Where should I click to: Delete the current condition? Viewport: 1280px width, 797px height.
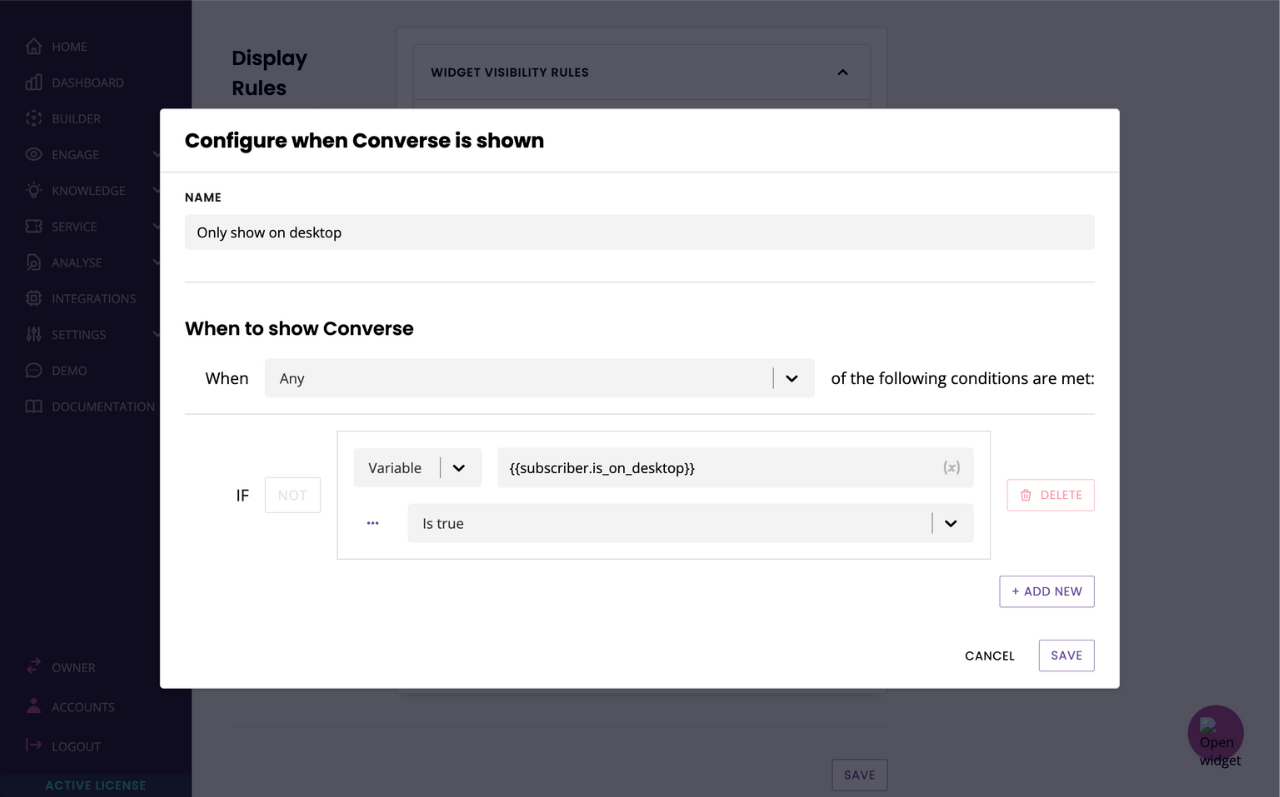point(1050,495)
